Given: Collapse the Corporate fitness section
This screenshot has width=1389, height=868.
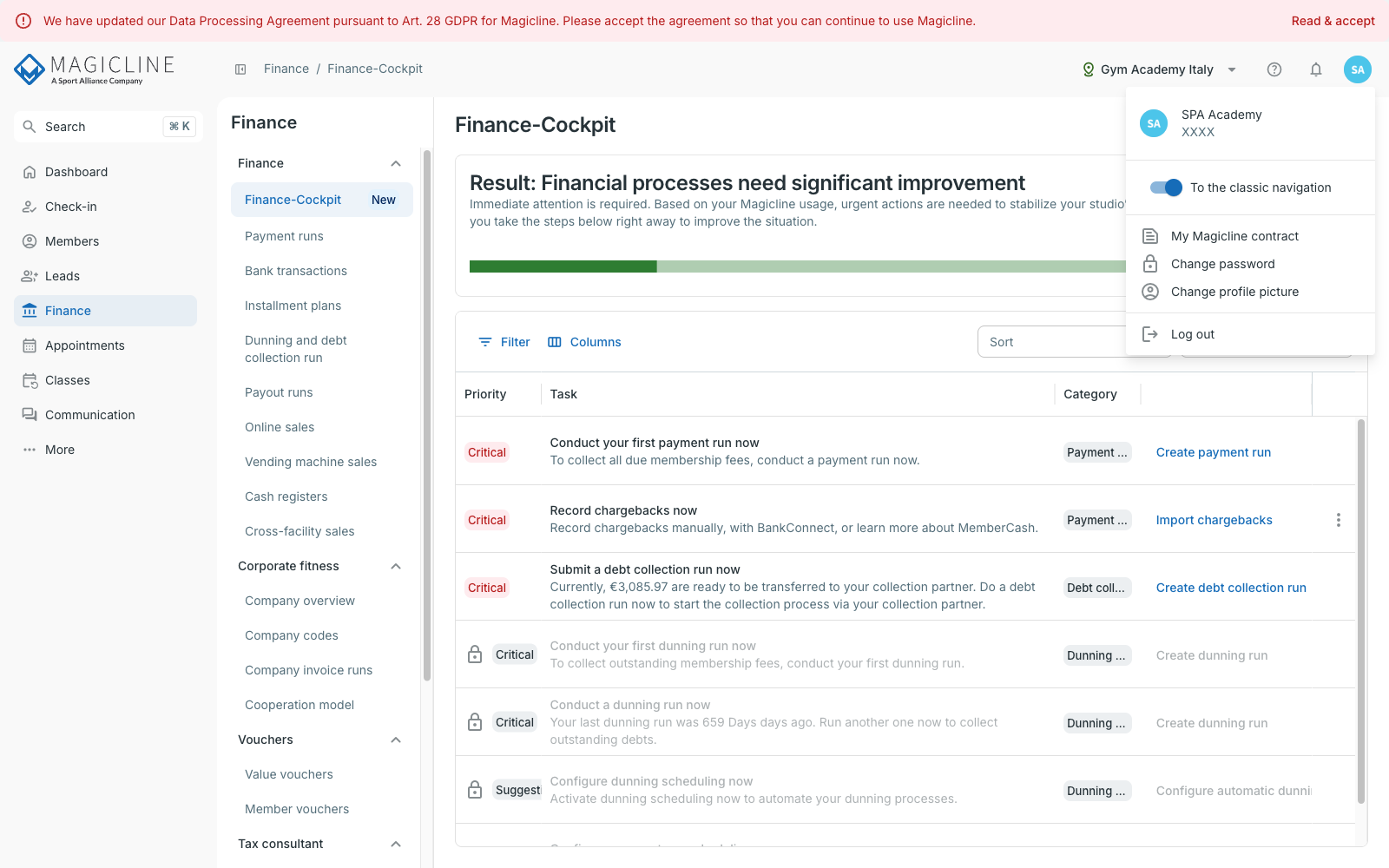Looking at the screenshot, I should pyautogui.click(x=396, y=566).
